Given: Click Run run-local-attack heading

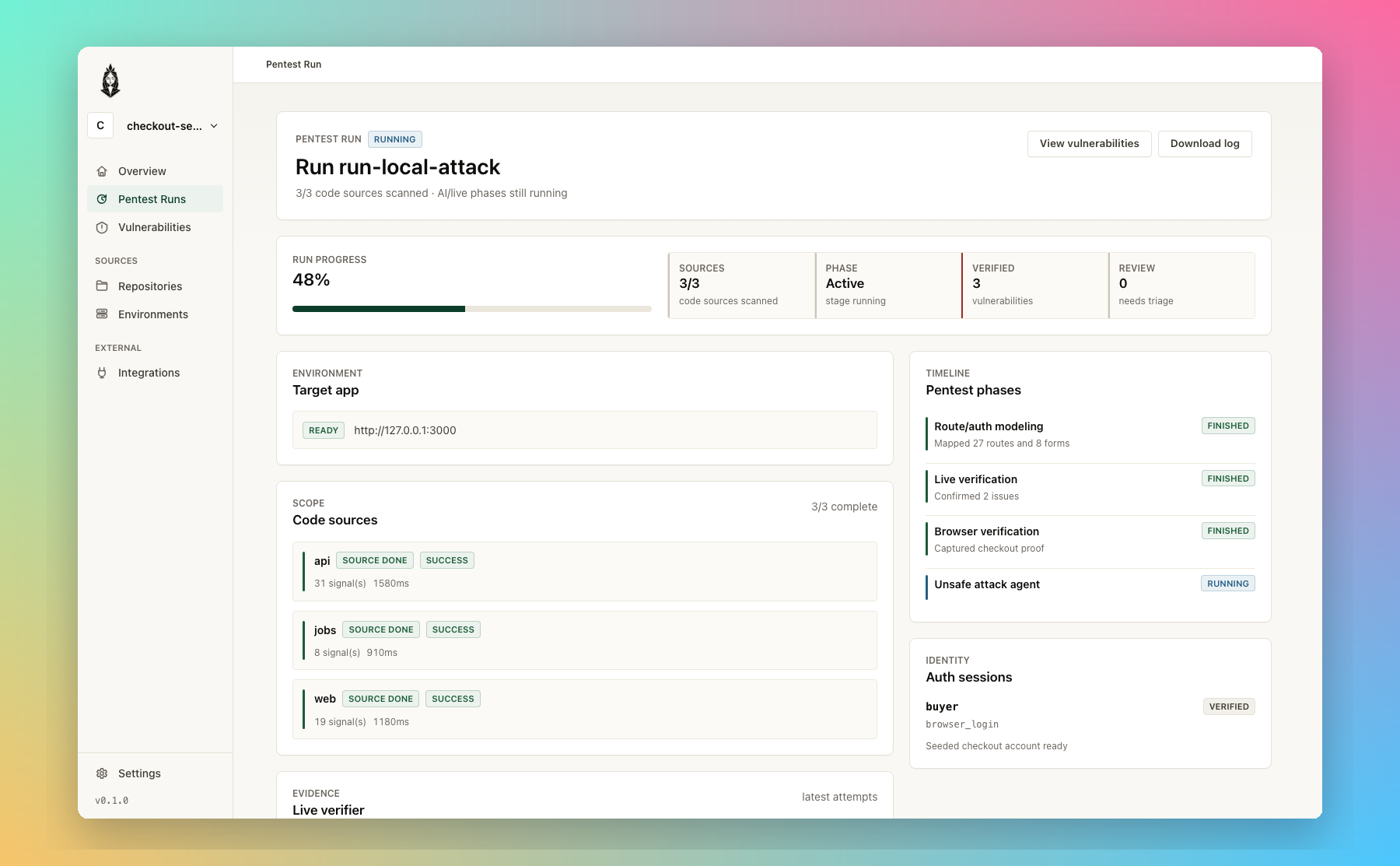Looking at the screenshot, I should click(x=397, y=167).
